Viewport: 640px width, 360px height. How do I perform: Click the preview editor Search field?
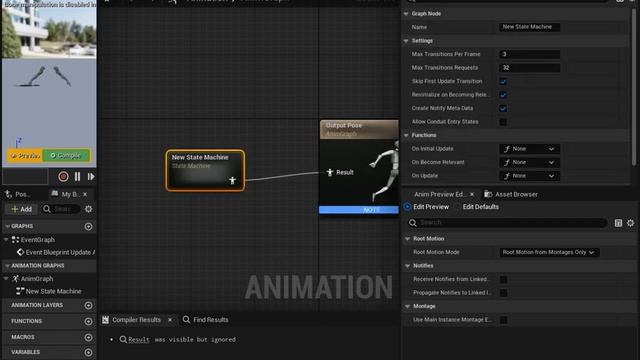(x=507, y=223)
